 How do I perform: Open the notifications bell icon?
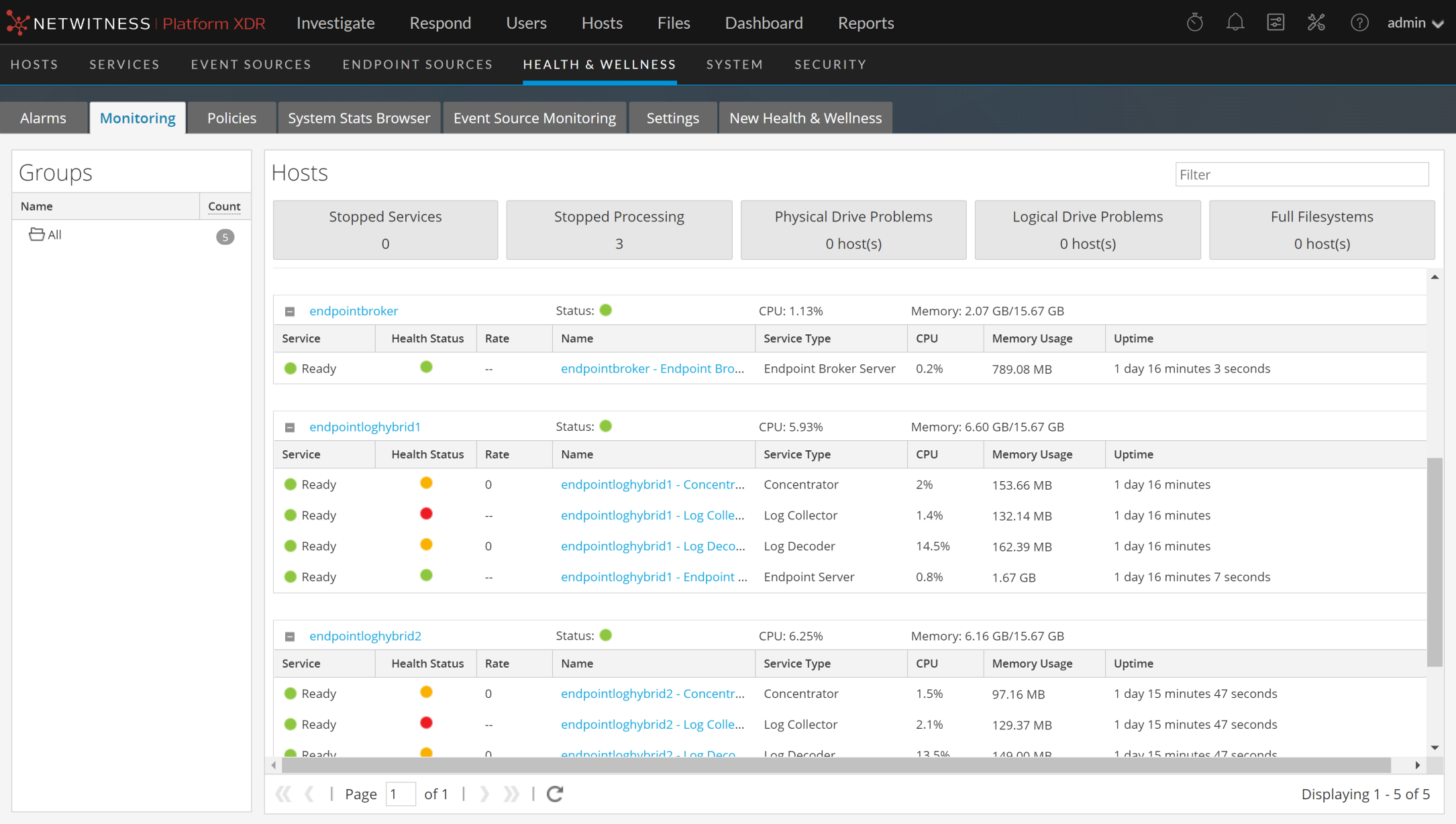pyautogui.click(x=1235, y=23)
